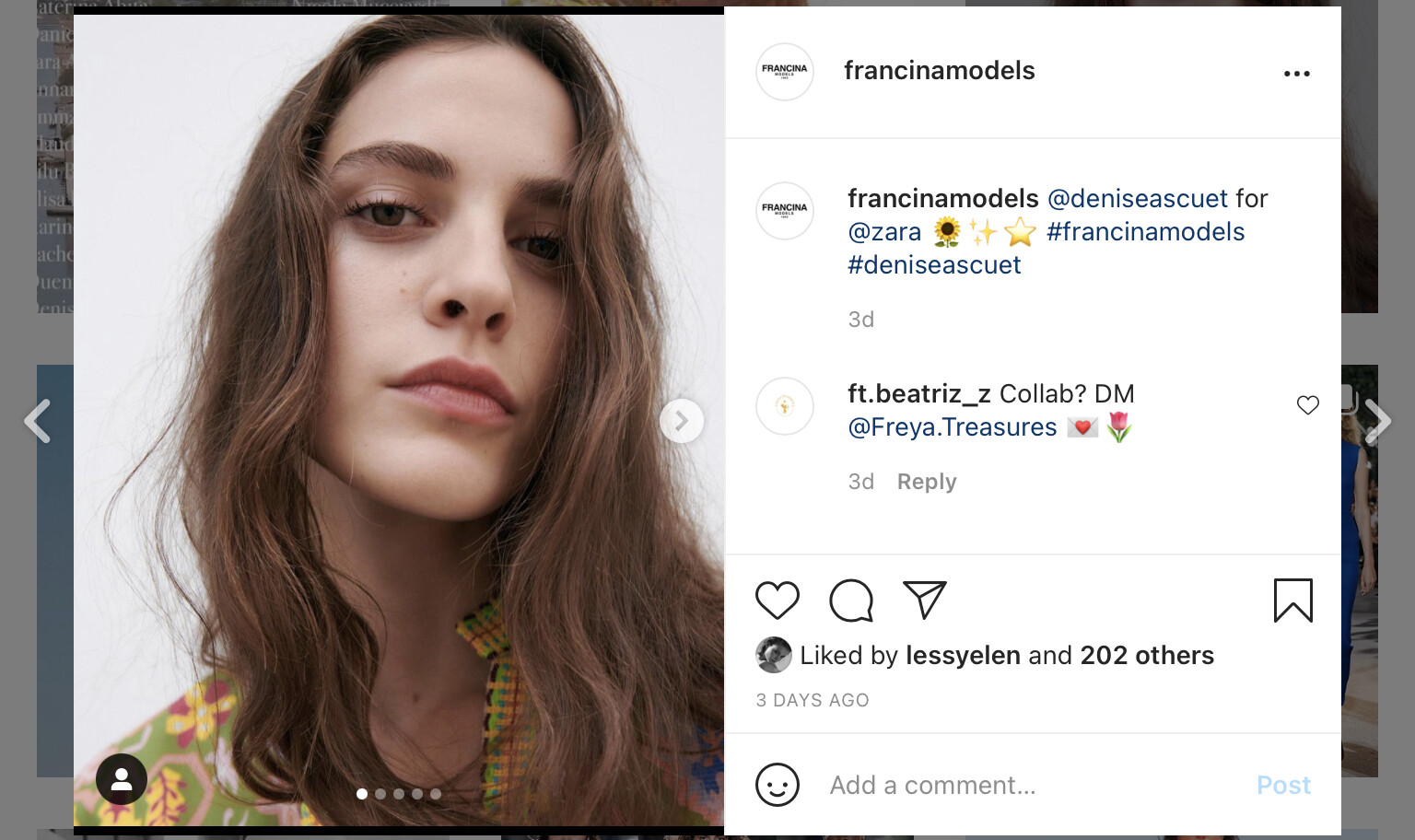Open the #francinamodels hashtag

1145,232
